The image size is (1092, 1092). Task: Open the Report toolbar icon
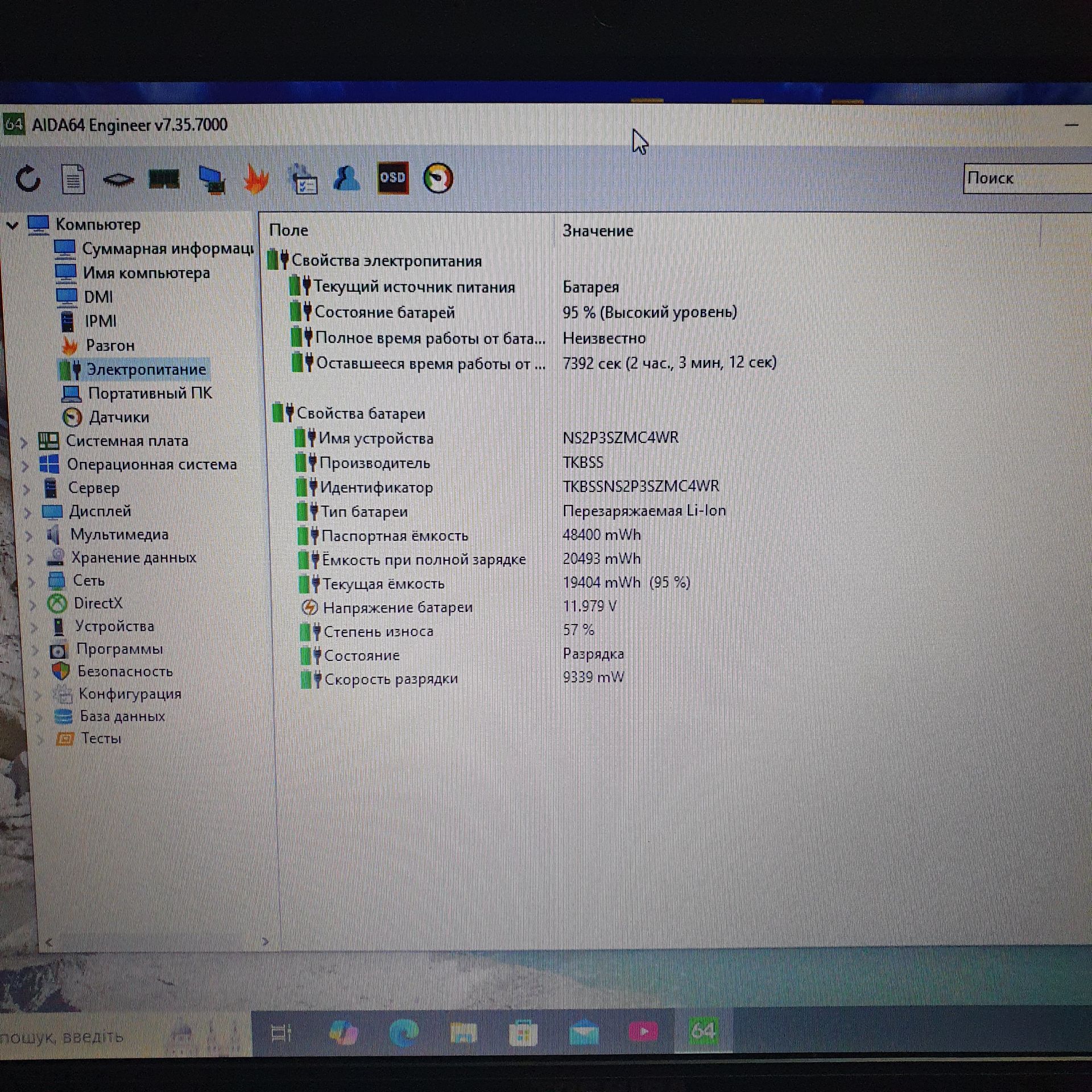73,179
